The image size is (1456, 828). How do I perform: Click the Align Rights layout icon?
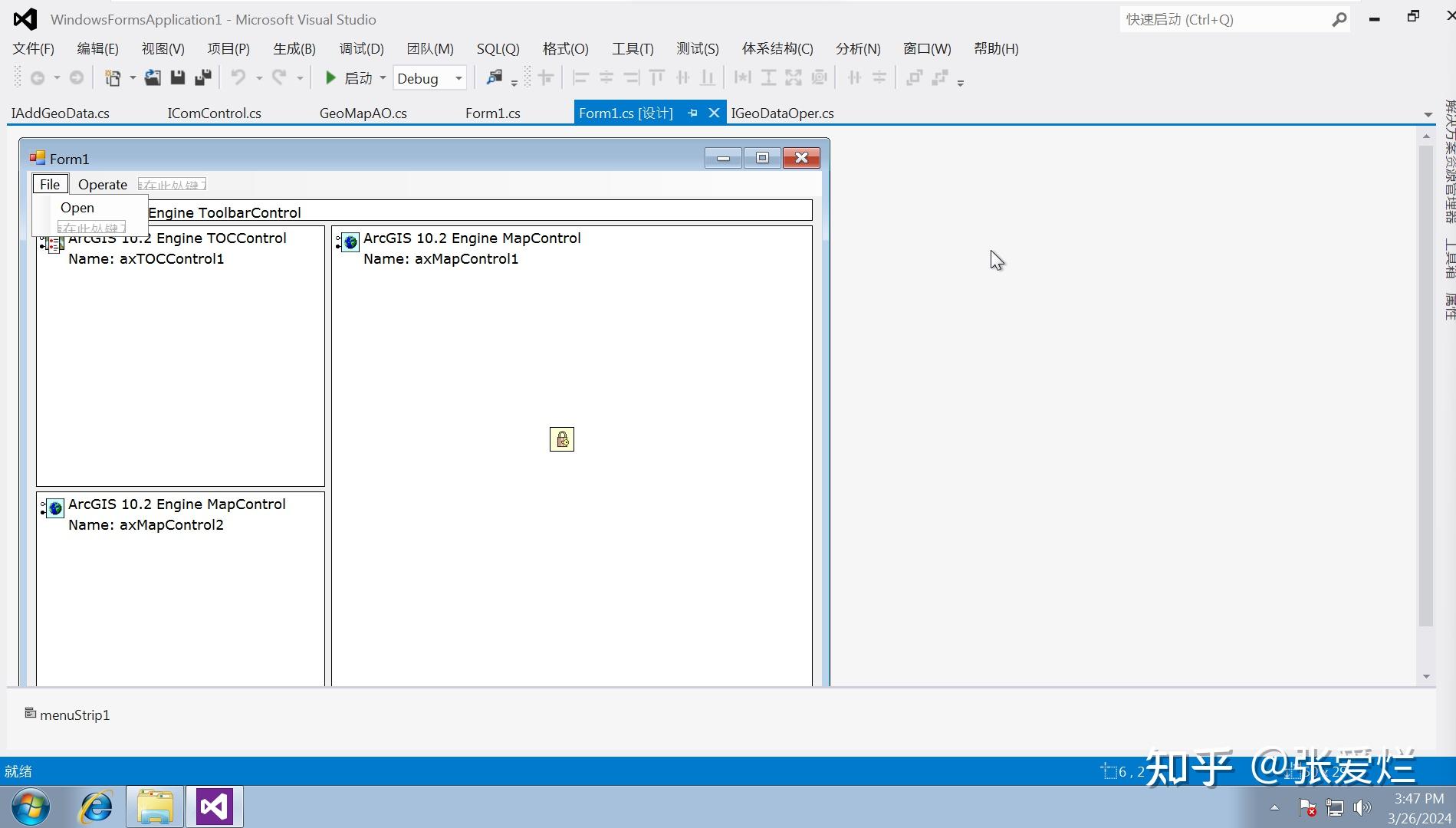click(631, 78)
